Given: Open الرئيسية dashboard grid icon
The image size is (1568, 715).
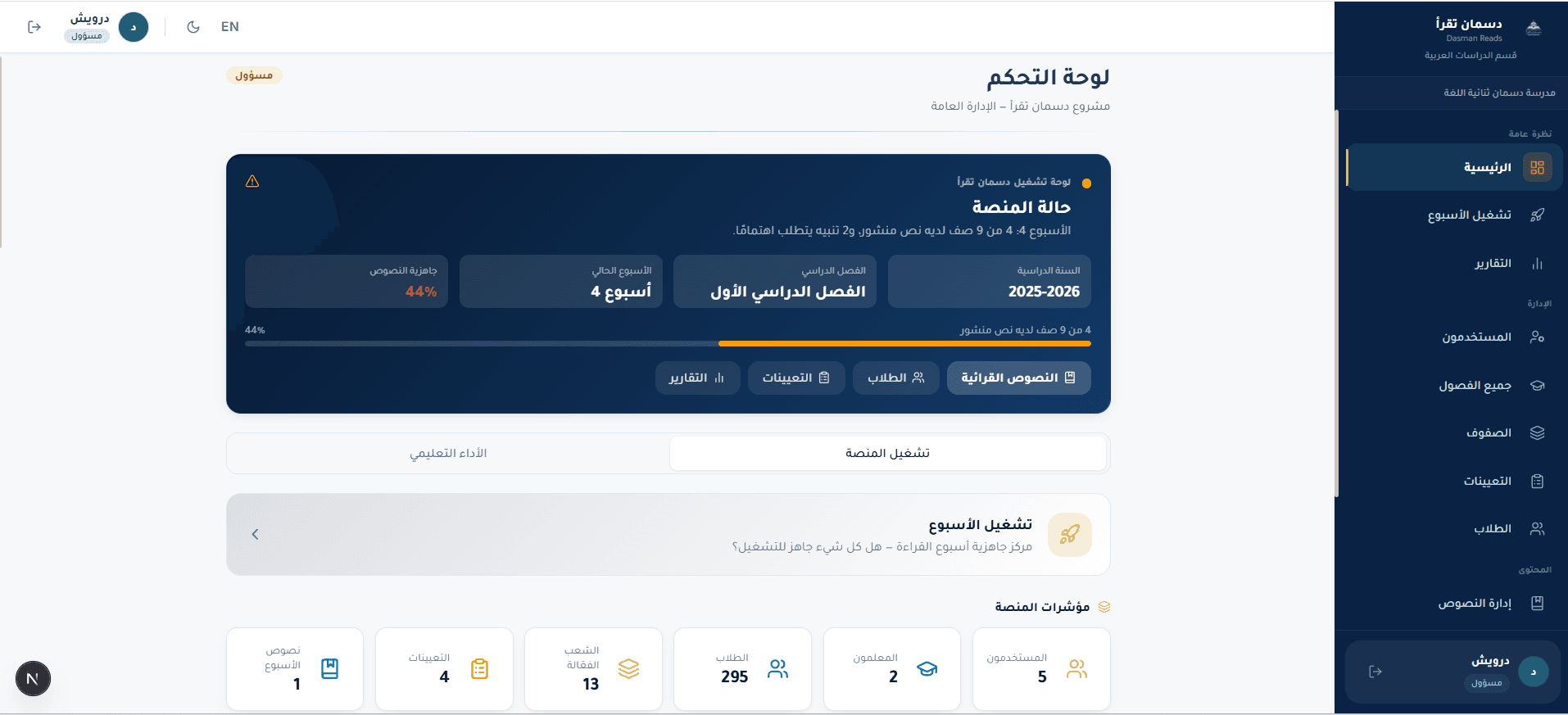Looking at the screenshot, I should click(x=1538, y=167).
